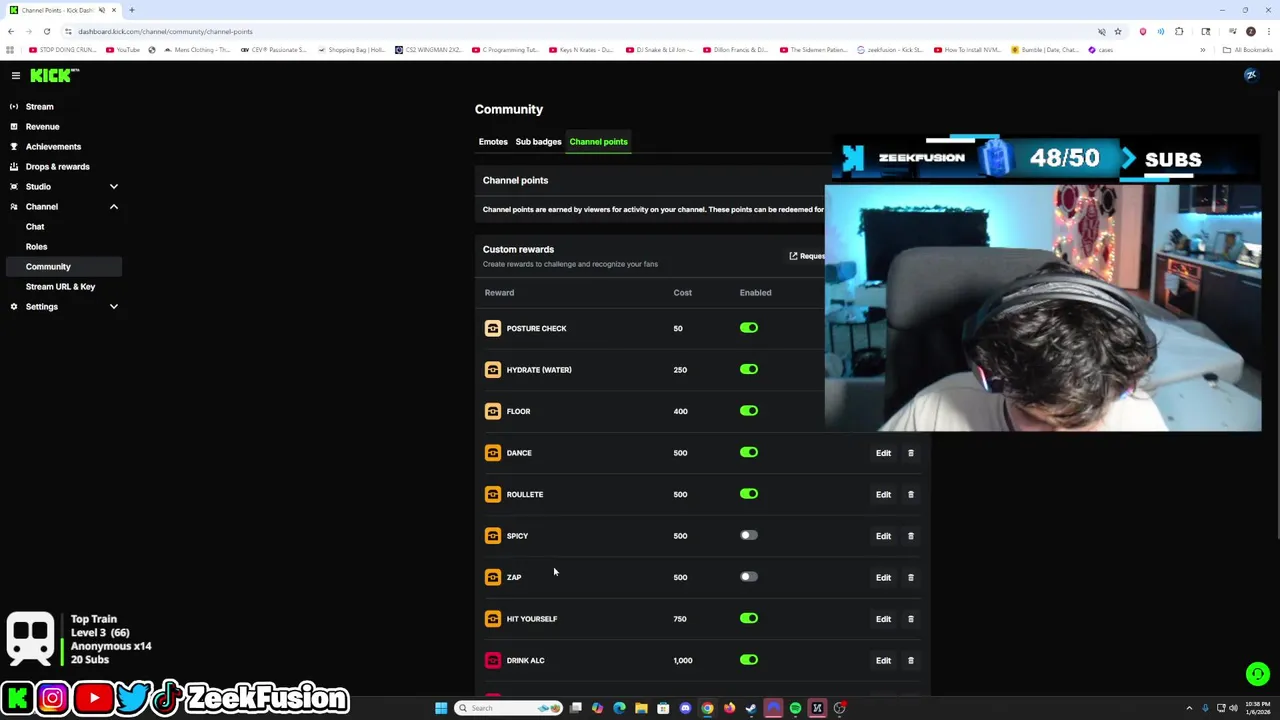Select the Channel points tab
This screenshot has width=1280, height=720.
[598, 141]
